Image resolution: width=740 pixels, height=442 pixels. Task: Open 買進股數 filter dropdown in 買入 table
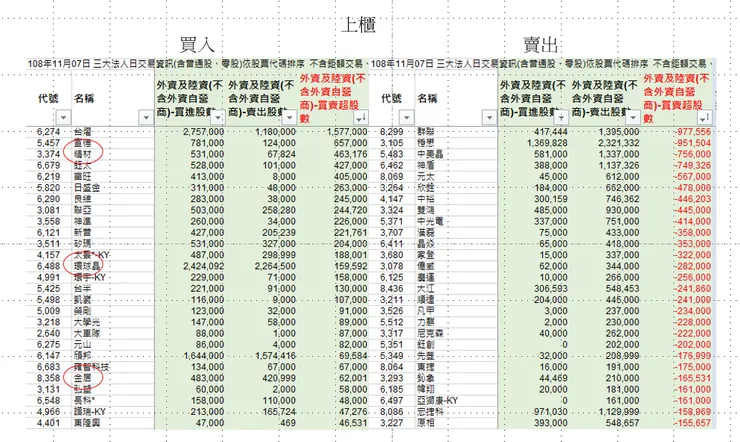218,117
